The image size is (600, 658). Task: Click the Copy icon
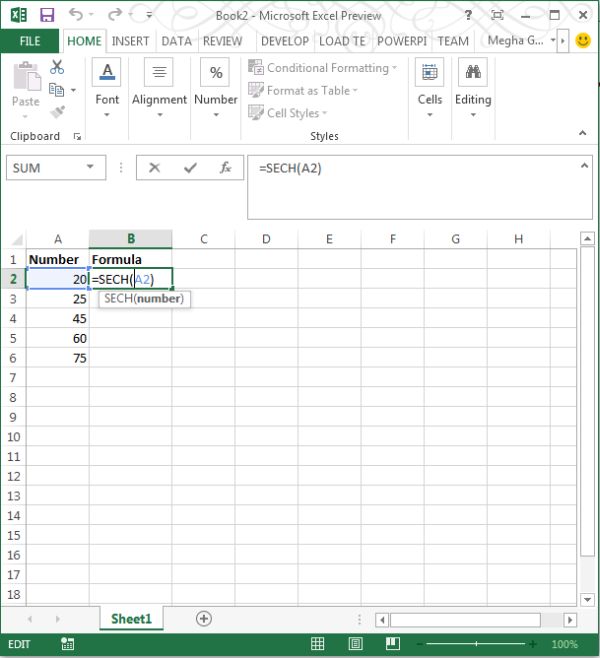56,90
